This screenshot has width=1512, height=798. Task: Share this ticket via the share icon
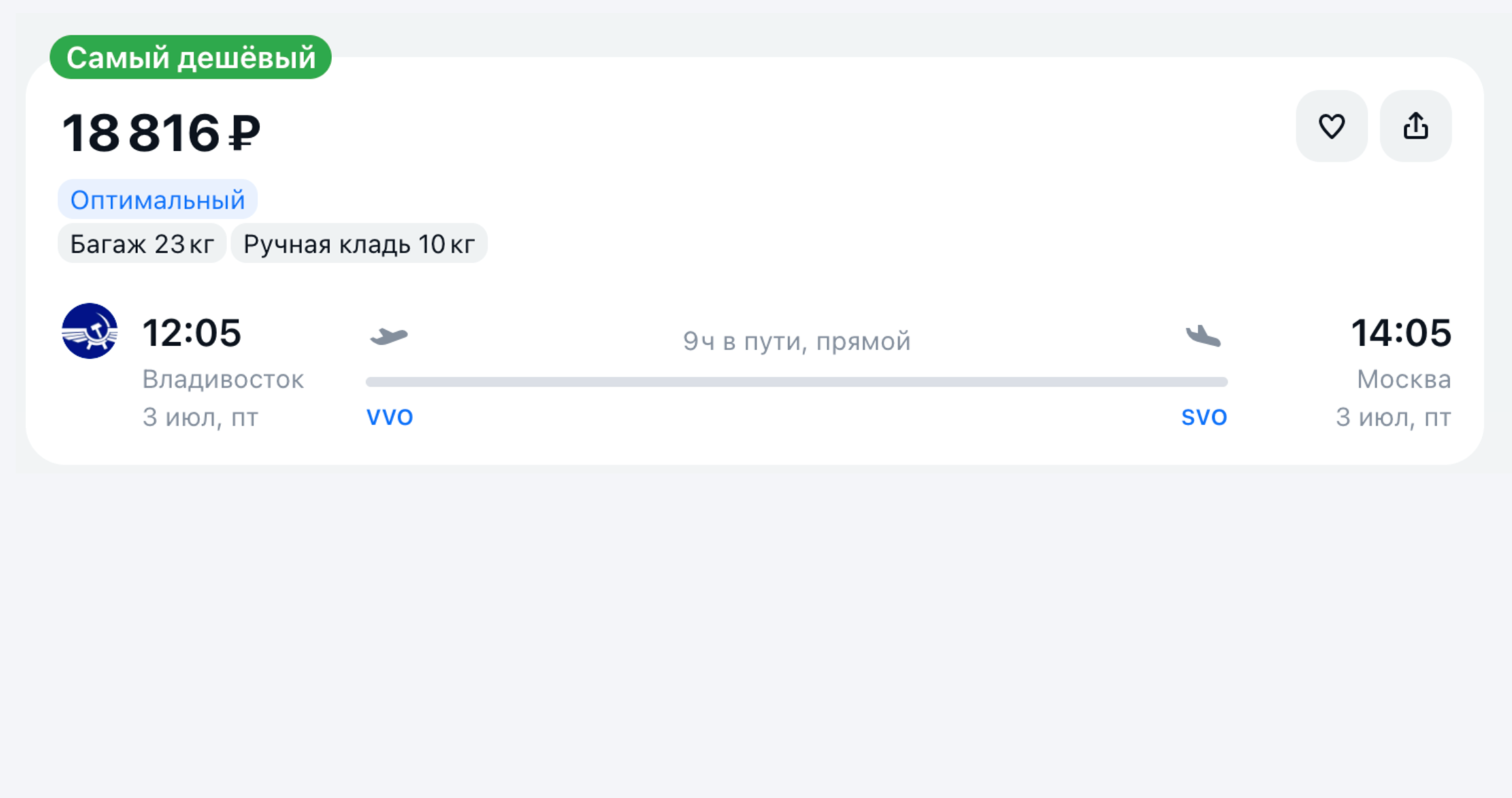click(1415, 126)
